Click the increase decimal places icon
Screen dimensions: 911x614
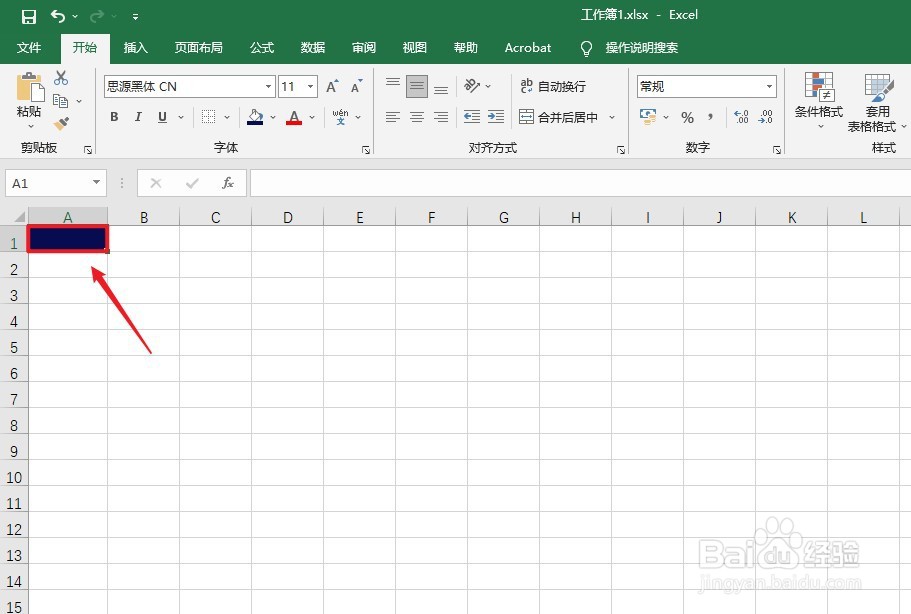(741, 117)
